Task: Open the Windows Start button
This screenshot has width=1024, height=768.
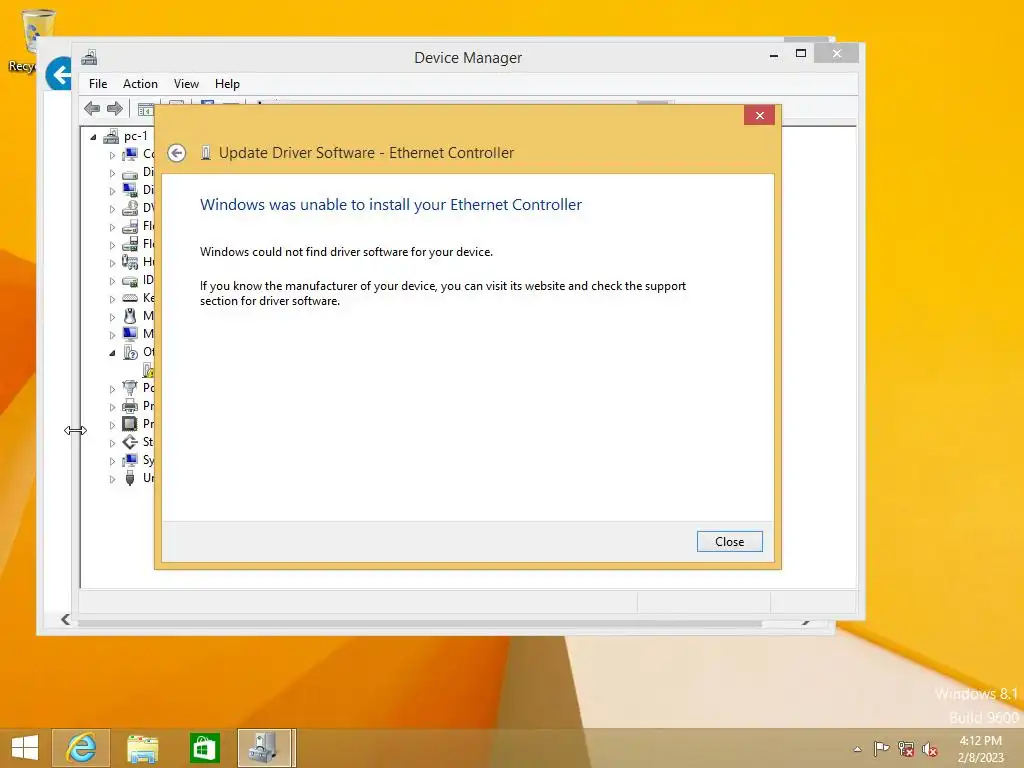Action: click(25, 748)
